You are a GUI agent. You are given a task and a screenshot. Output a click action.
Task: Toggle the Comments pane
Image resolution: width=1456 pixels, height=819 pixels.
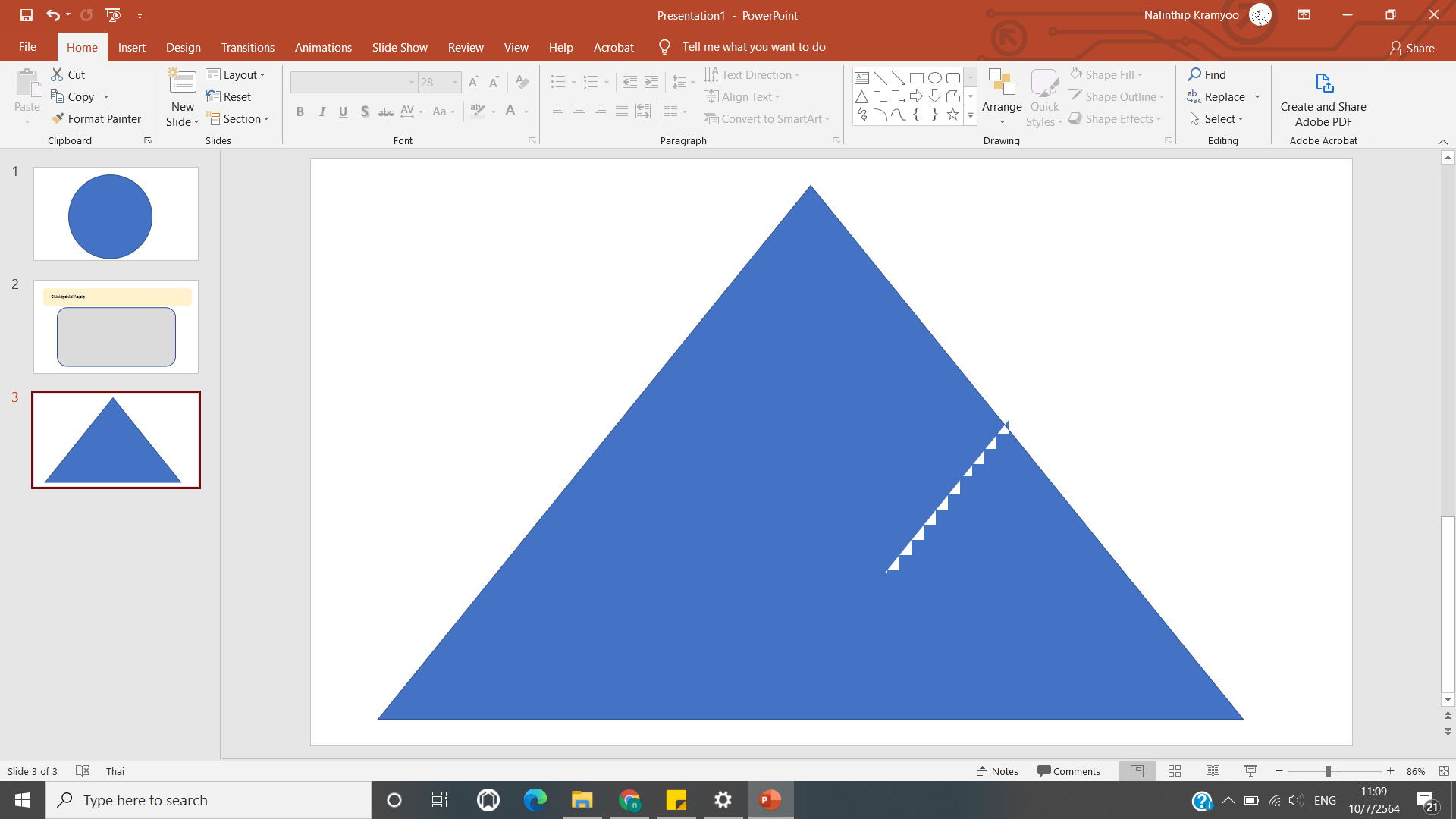(x=1068, y=771)
